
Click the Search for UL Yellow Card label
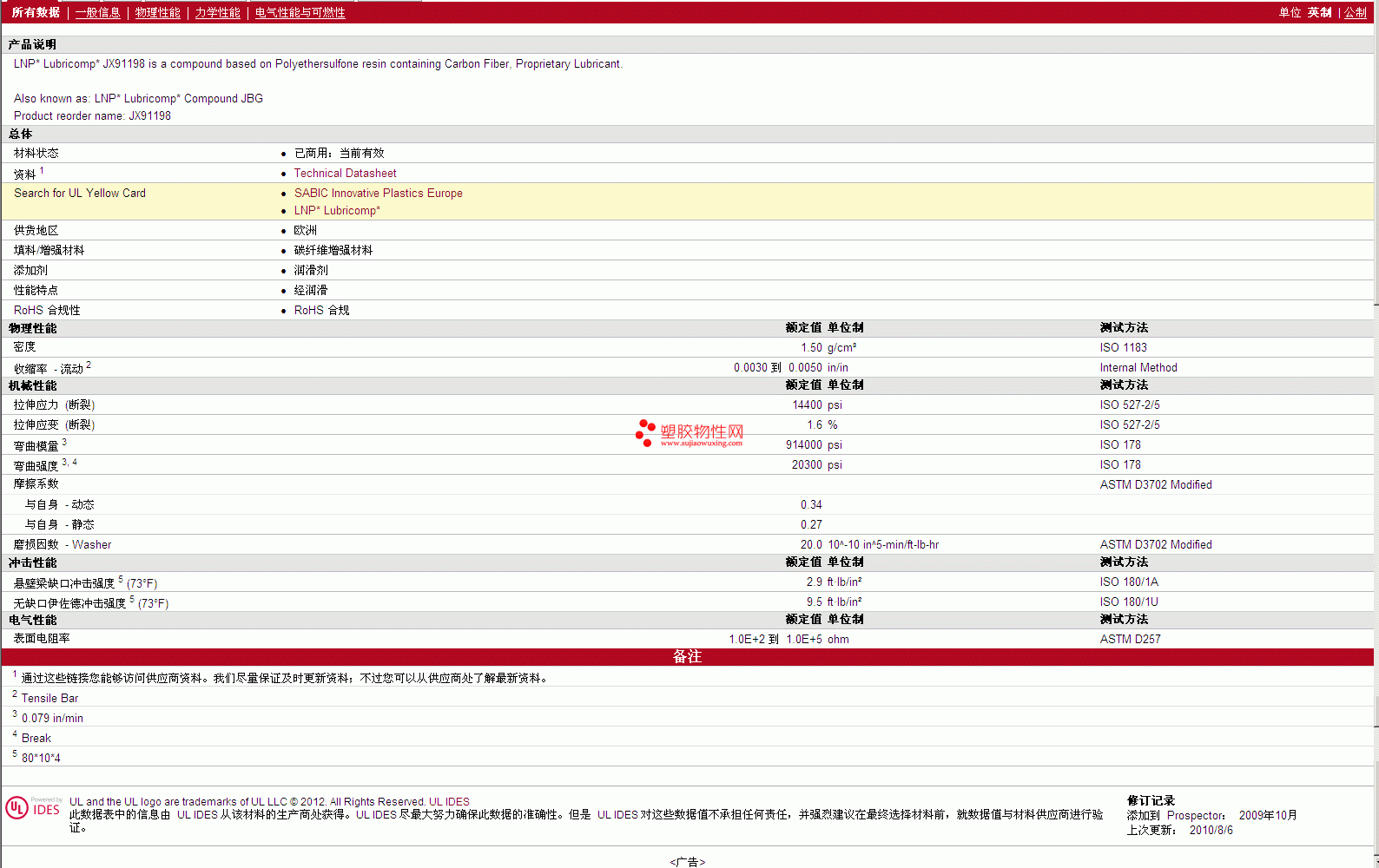click(80, 194)
